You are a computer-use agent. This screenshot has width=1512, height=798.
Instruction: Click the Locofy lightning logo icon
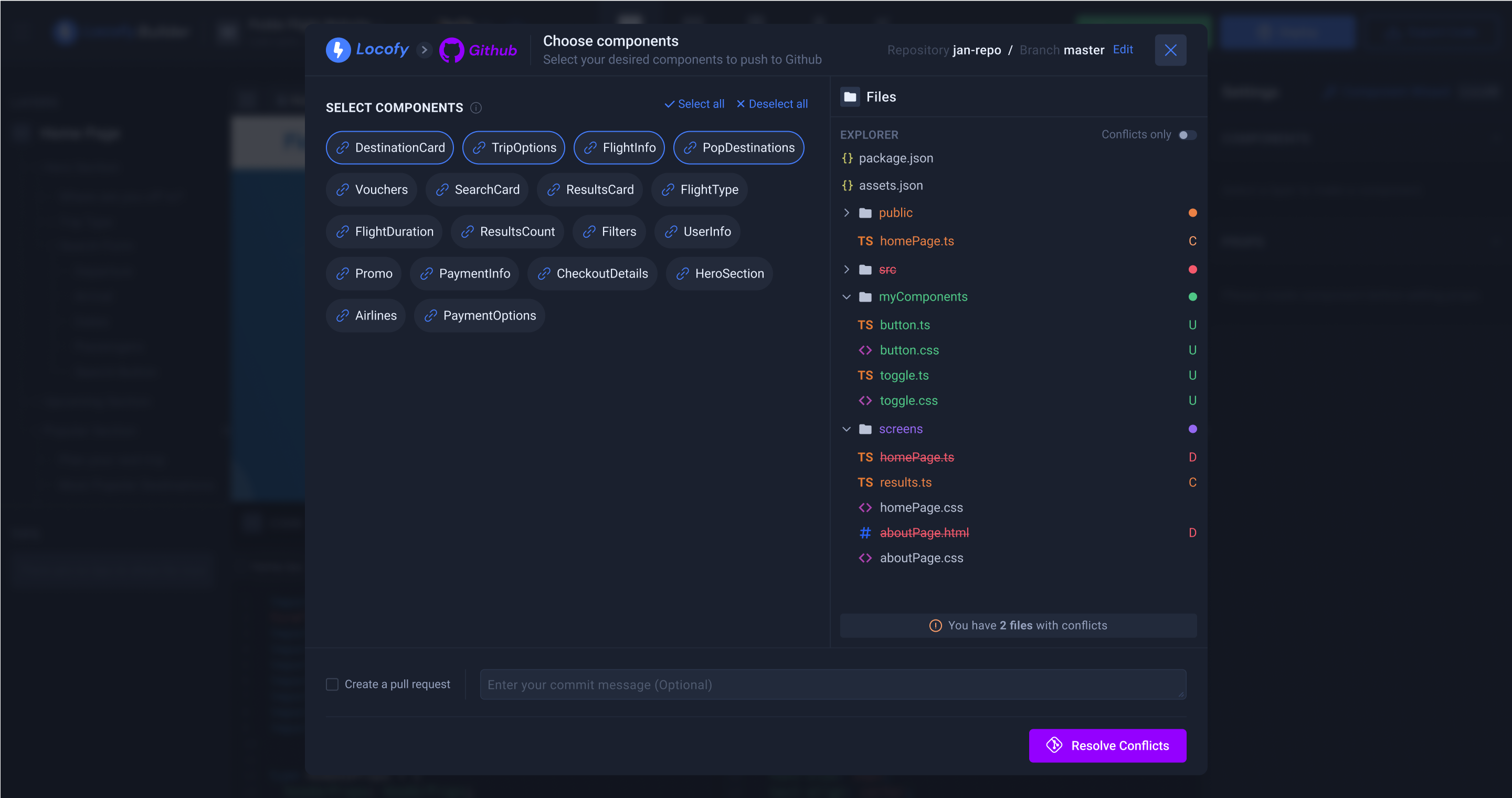[337, 50]
